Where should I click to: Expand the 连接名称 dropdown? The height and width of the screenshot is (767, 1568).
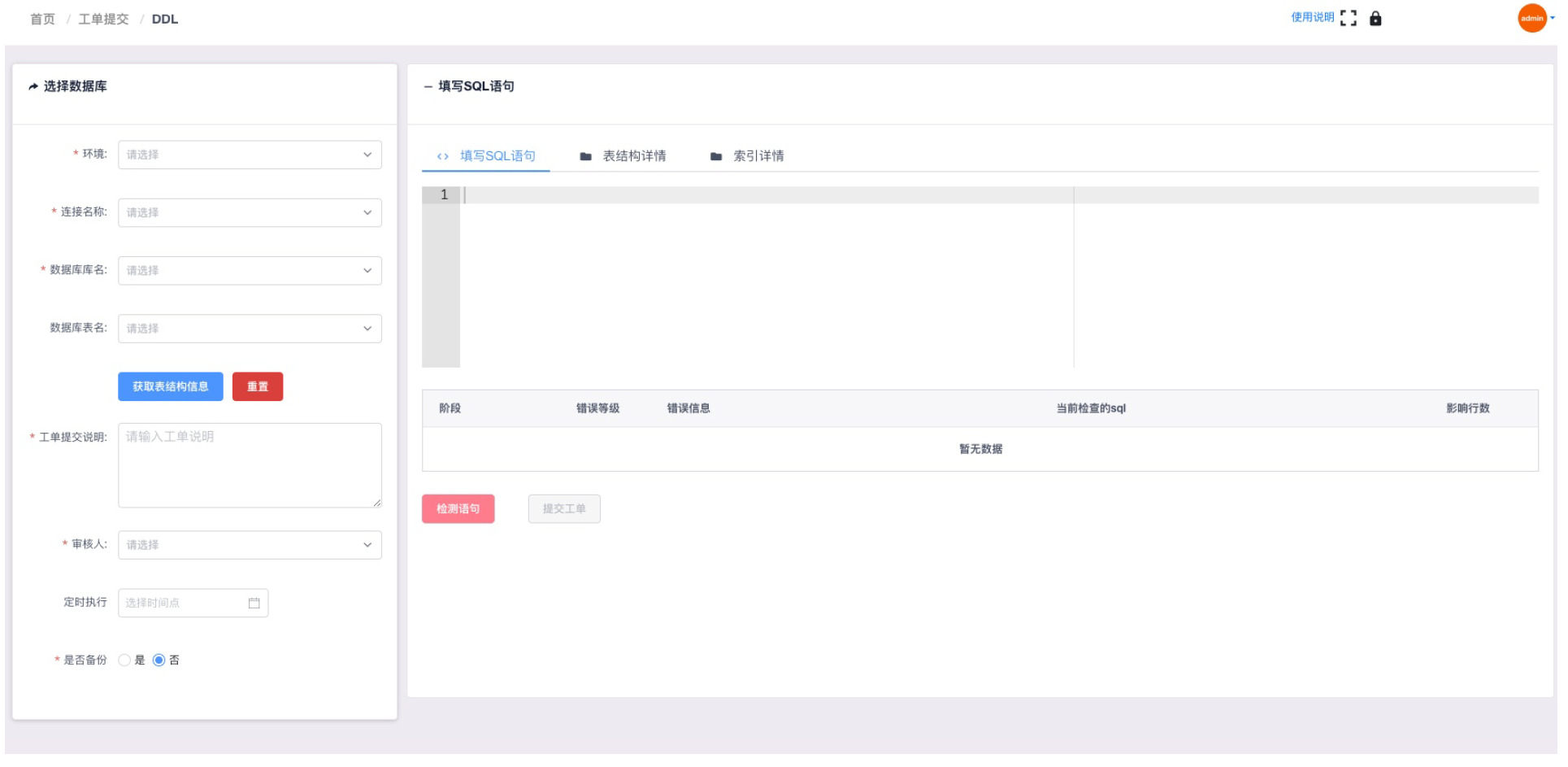point(250,212)
